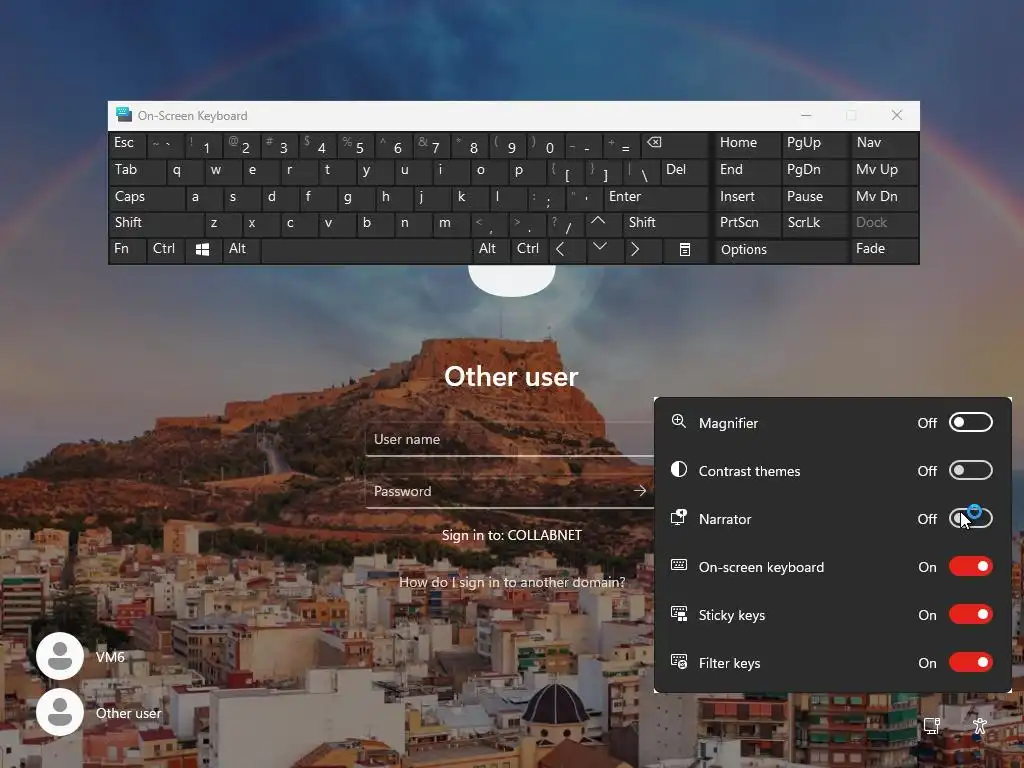Click the Enter key
Image resolution: width=1024 pixels, height=768 pixels.
click(x=655, y=197)
